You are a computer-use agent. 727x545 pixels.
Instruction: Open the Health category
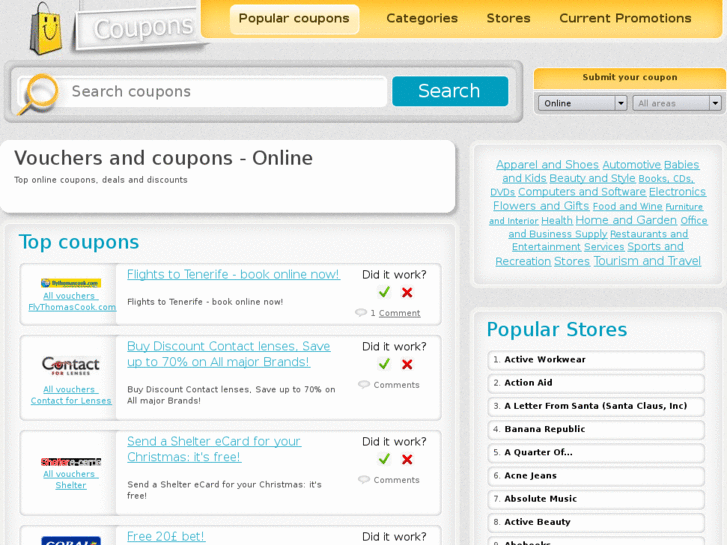557,220
